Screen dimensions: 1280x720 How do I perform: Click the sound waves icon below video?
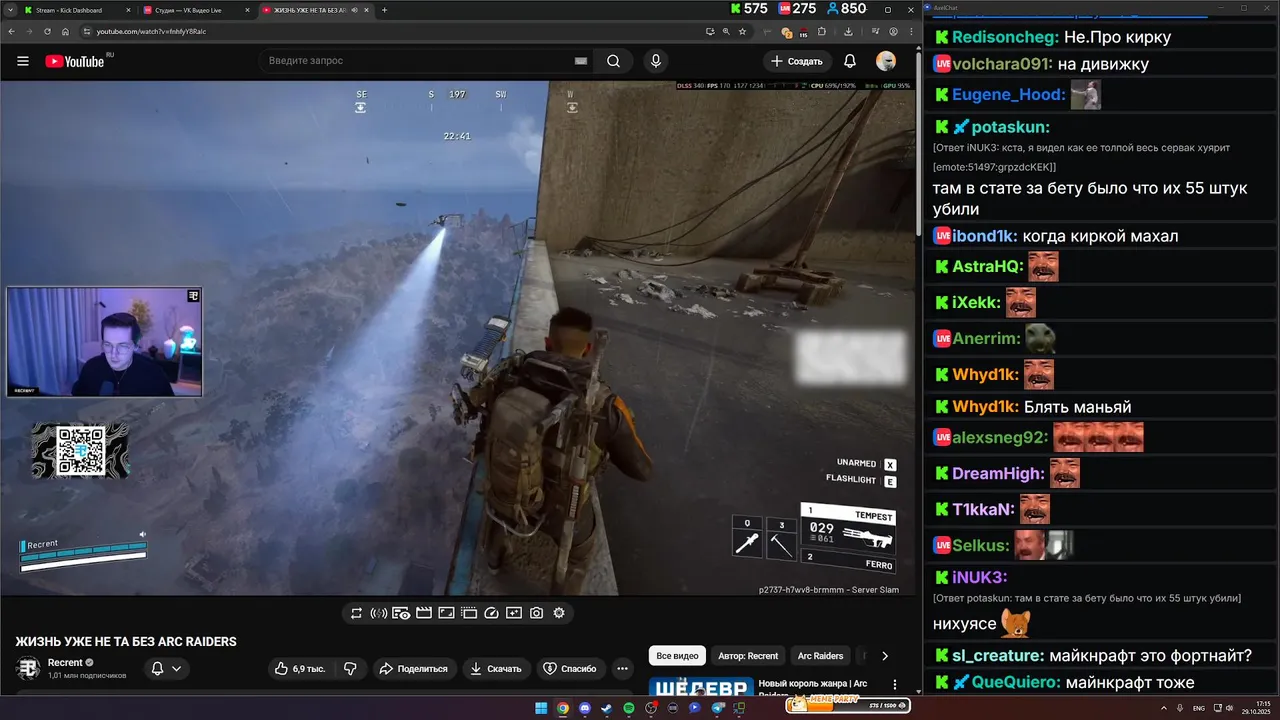(378, 613)
